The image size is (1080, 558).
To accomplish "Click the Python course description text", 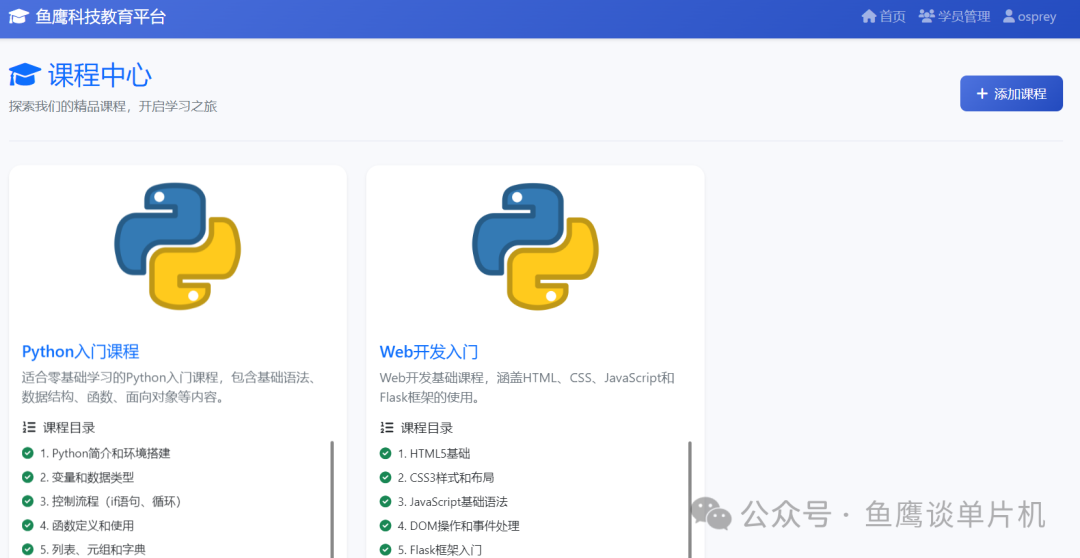I will point(169,387).
